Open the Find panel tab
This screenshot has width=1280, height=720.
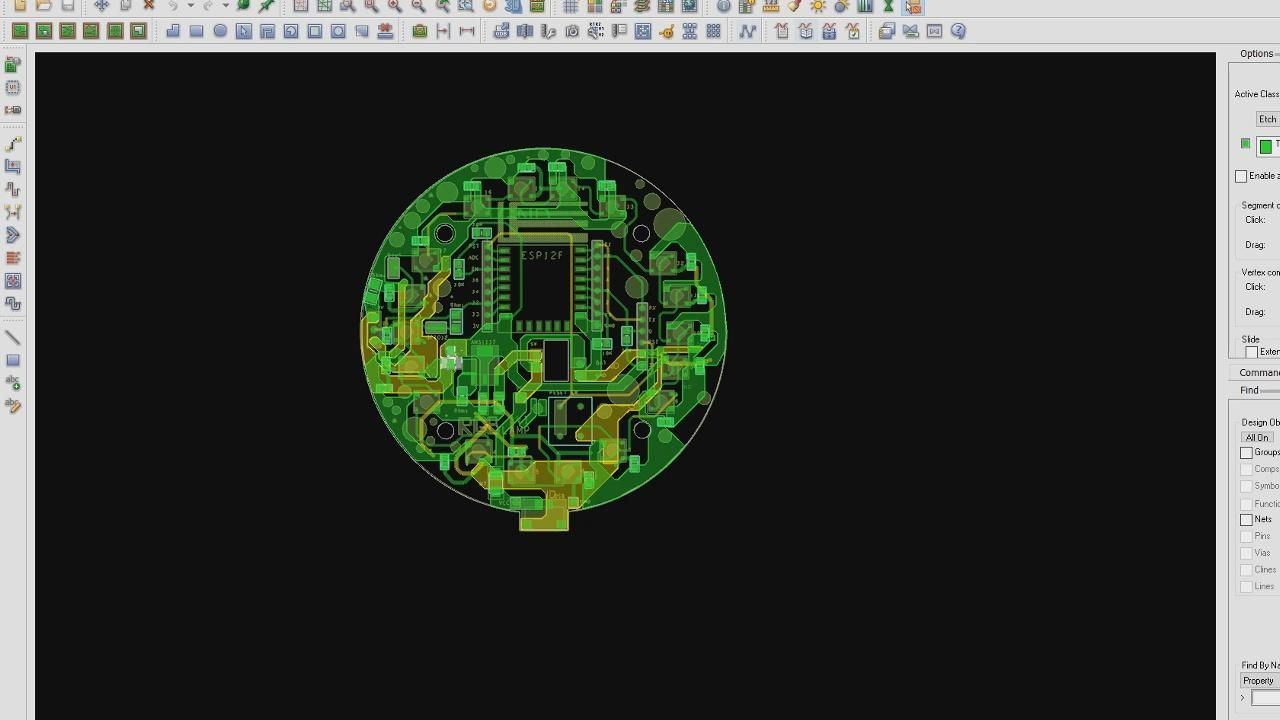[1249, 390]
